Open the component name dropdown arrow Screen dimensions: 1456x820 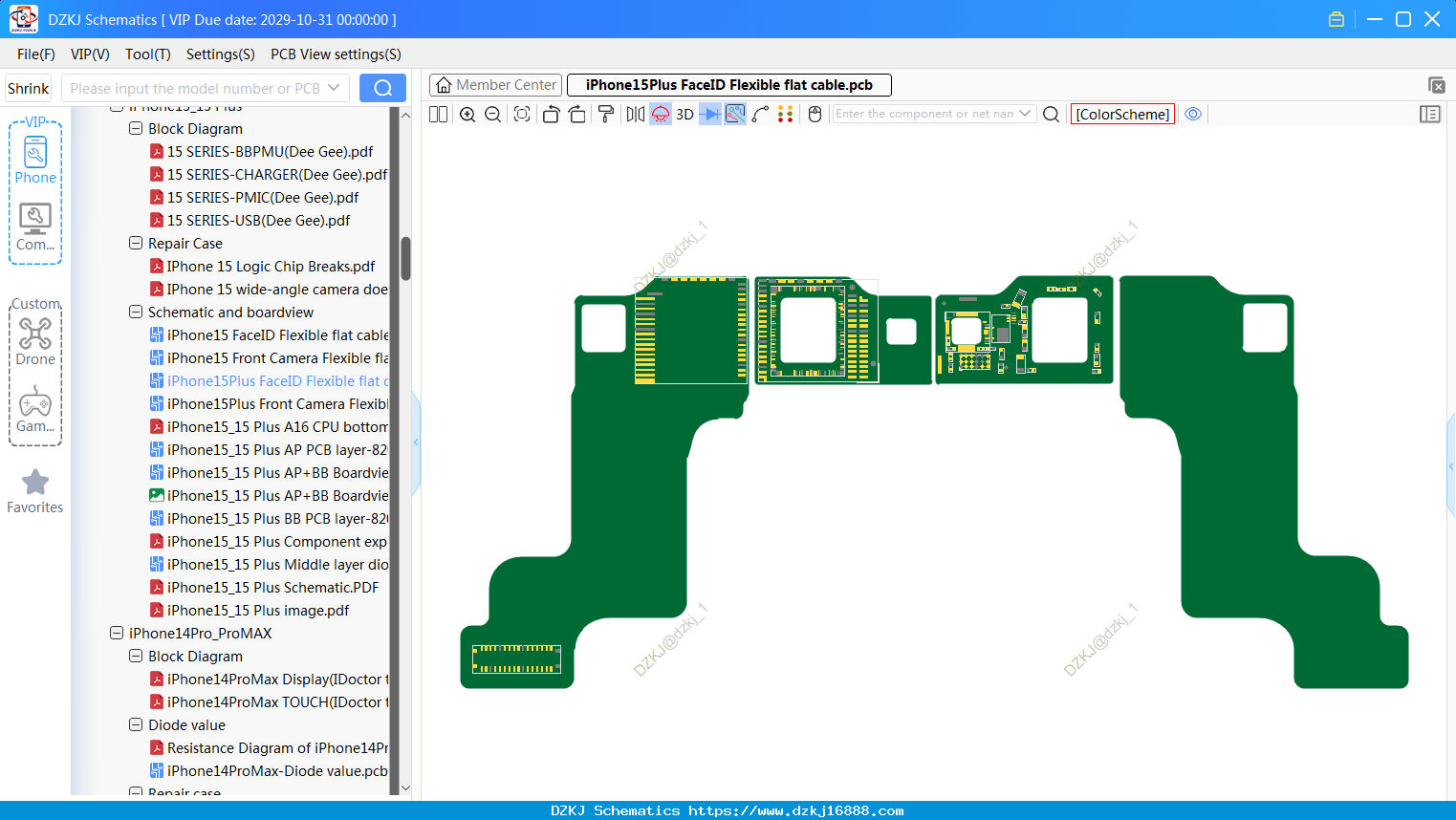tap(1026, 114)
